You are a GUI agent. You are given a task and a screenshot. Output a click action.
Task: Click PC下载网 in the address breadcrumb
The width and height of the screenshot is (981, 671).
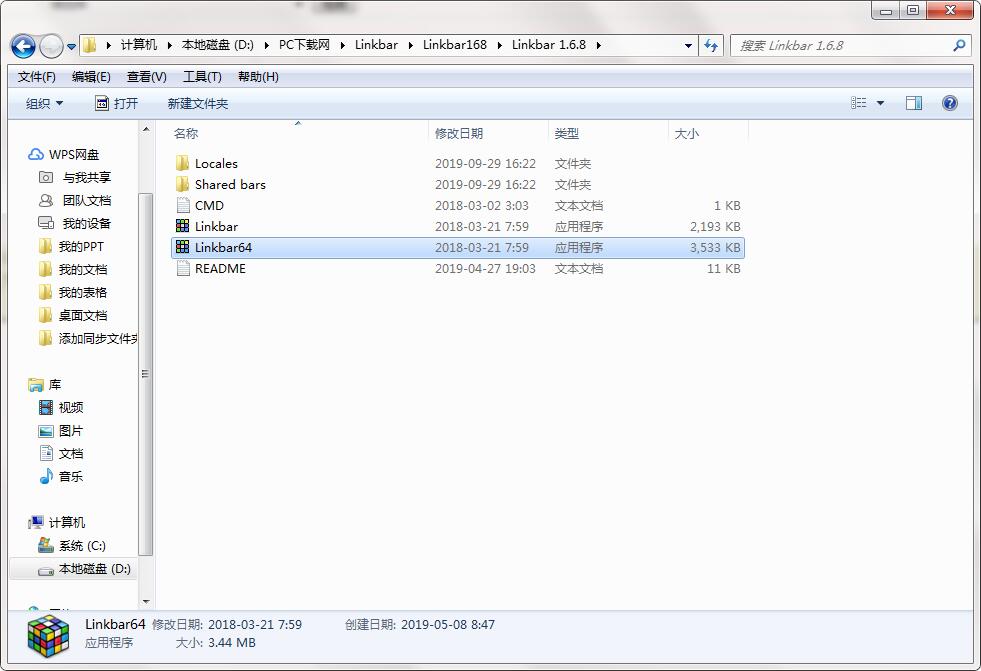coord(304,45)
